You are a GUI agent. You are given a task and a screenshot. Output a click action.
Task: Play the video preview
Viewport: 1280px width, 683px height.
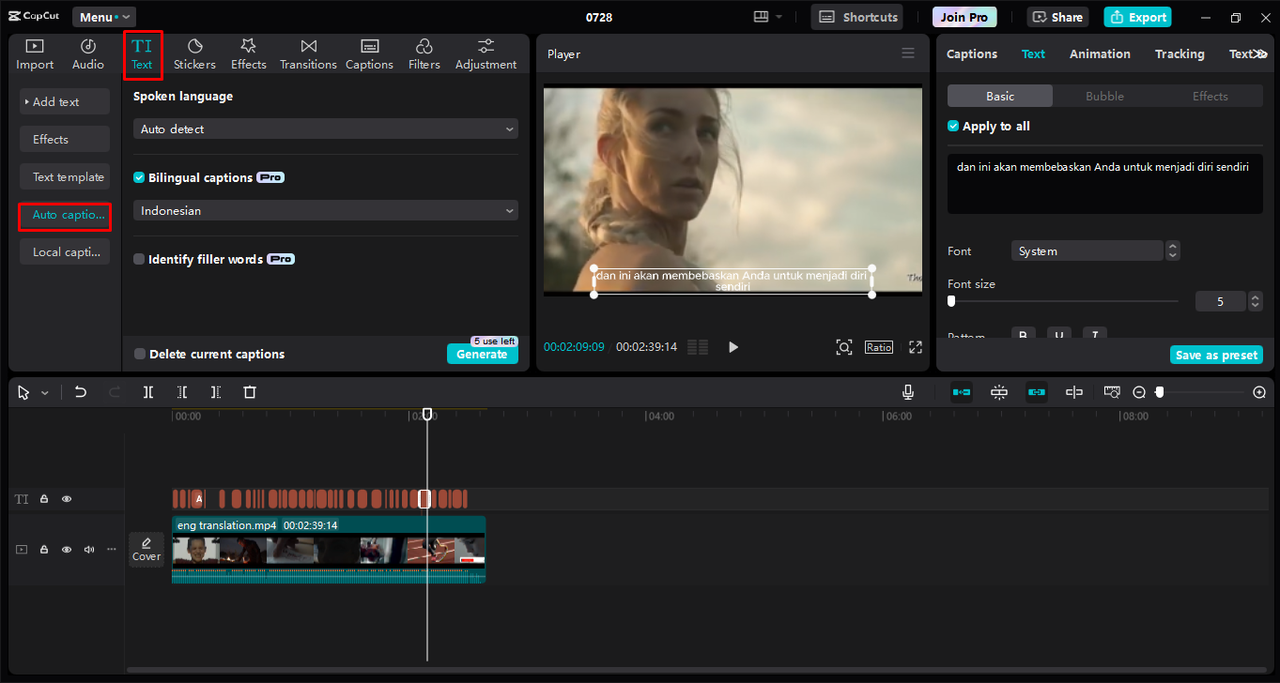(x=733, y=347)
